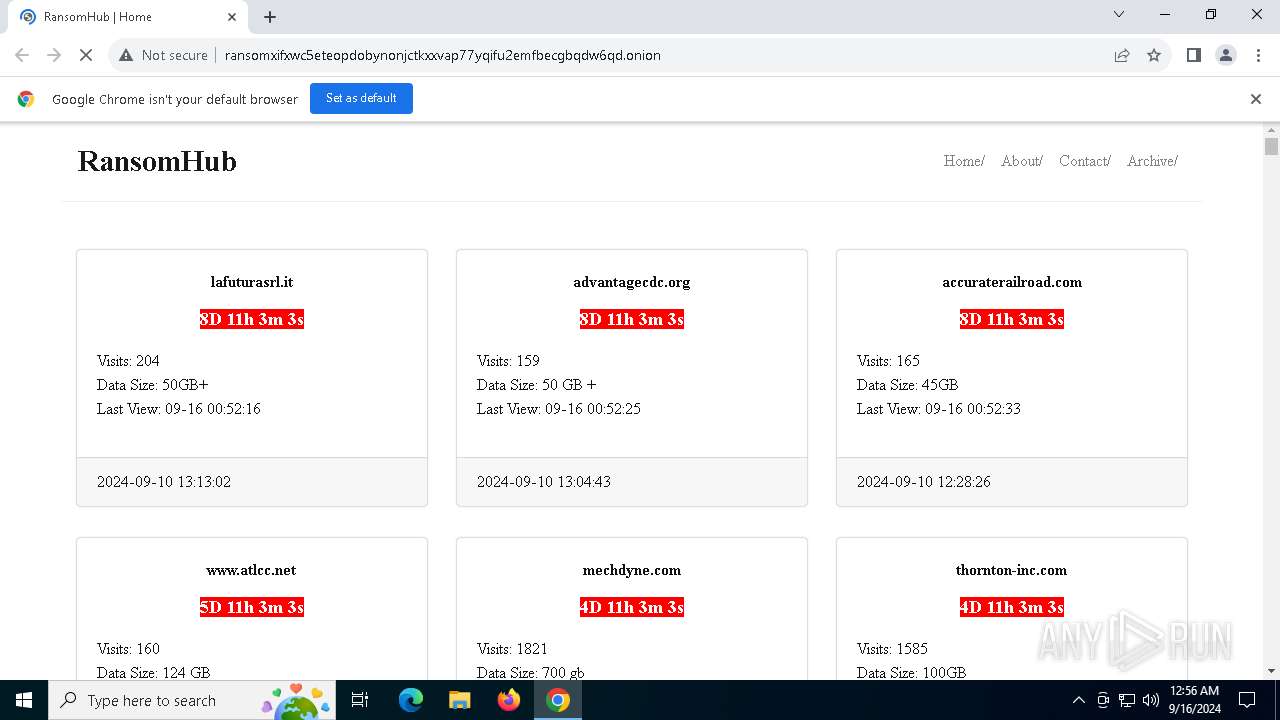
Task: Open the About/ navigation link
Action: coord(1022,161)
